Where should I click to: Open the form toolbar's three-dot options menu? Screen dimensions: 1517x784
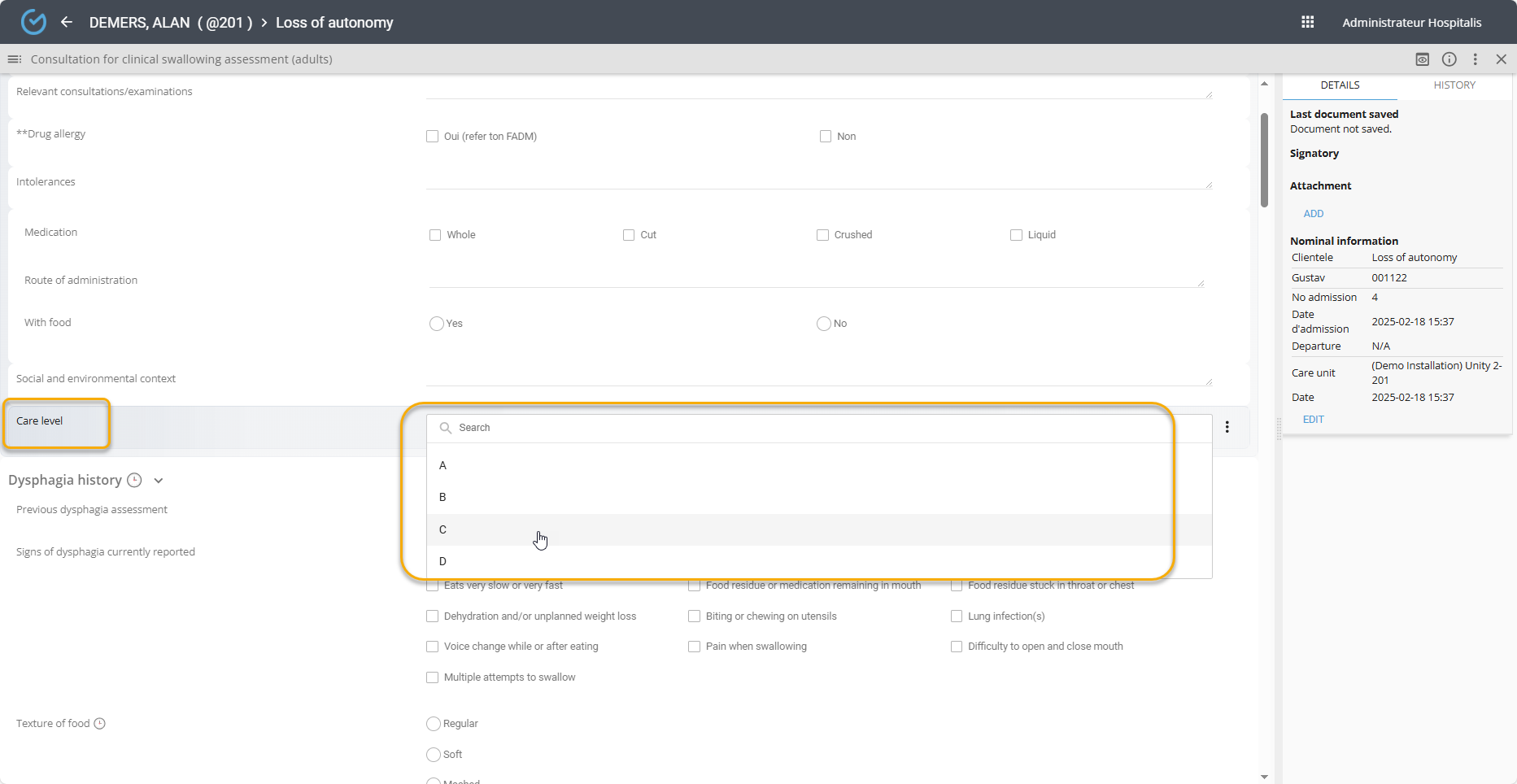pos(1475,59)
